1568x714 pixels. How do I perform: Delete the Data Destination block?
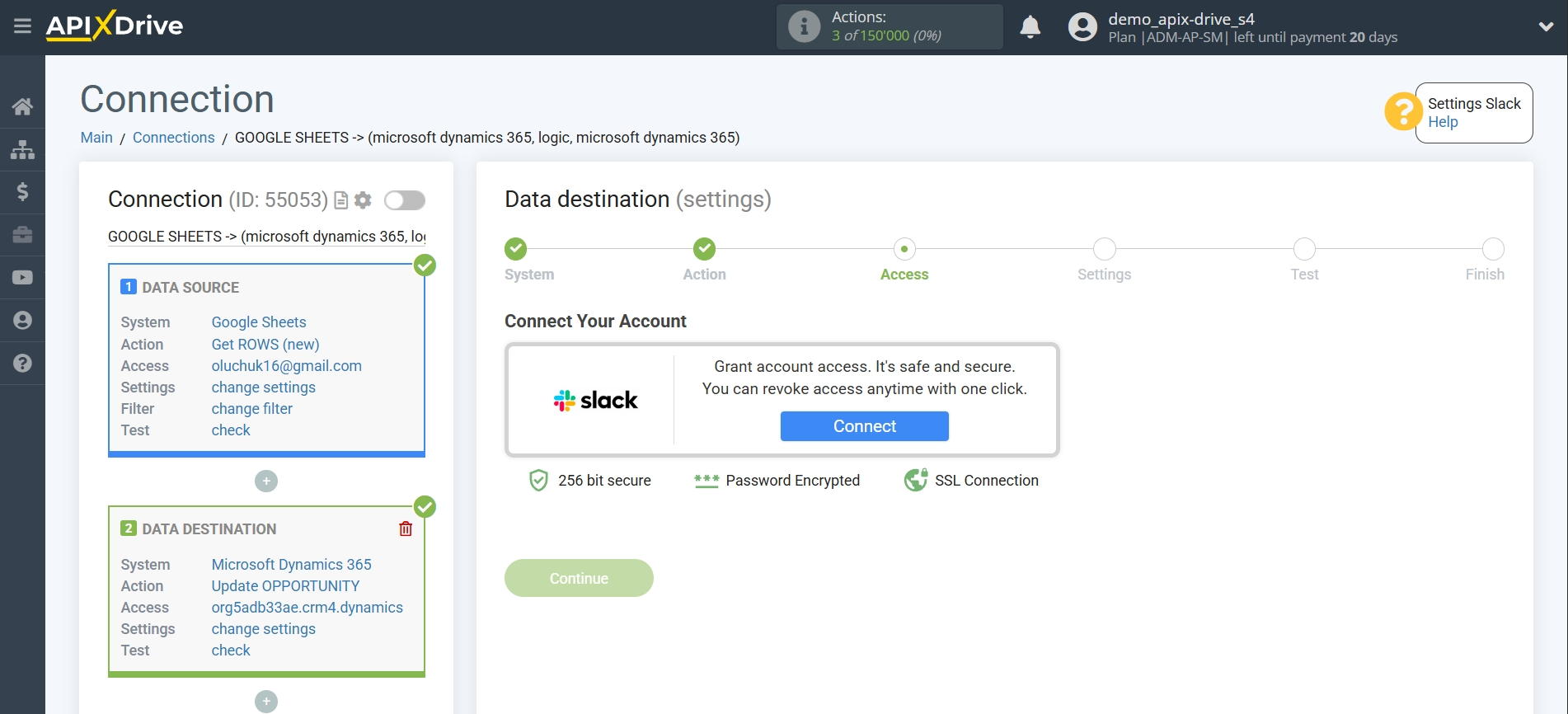406,529
